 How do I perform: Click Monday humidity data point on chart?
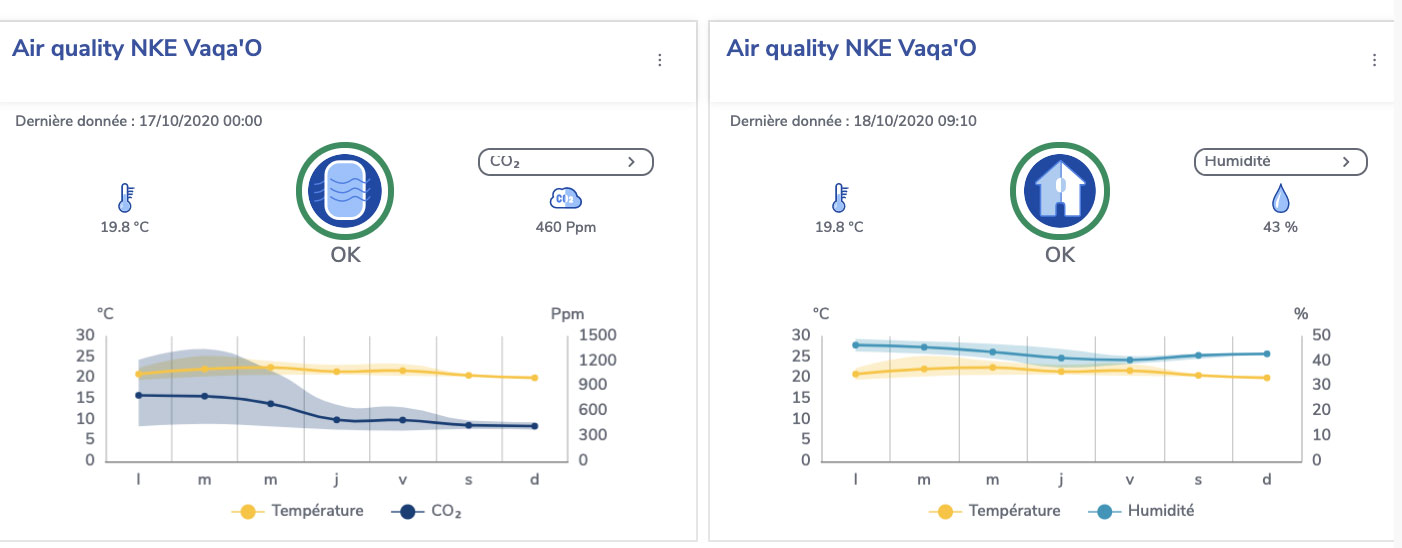click(856, 345)
